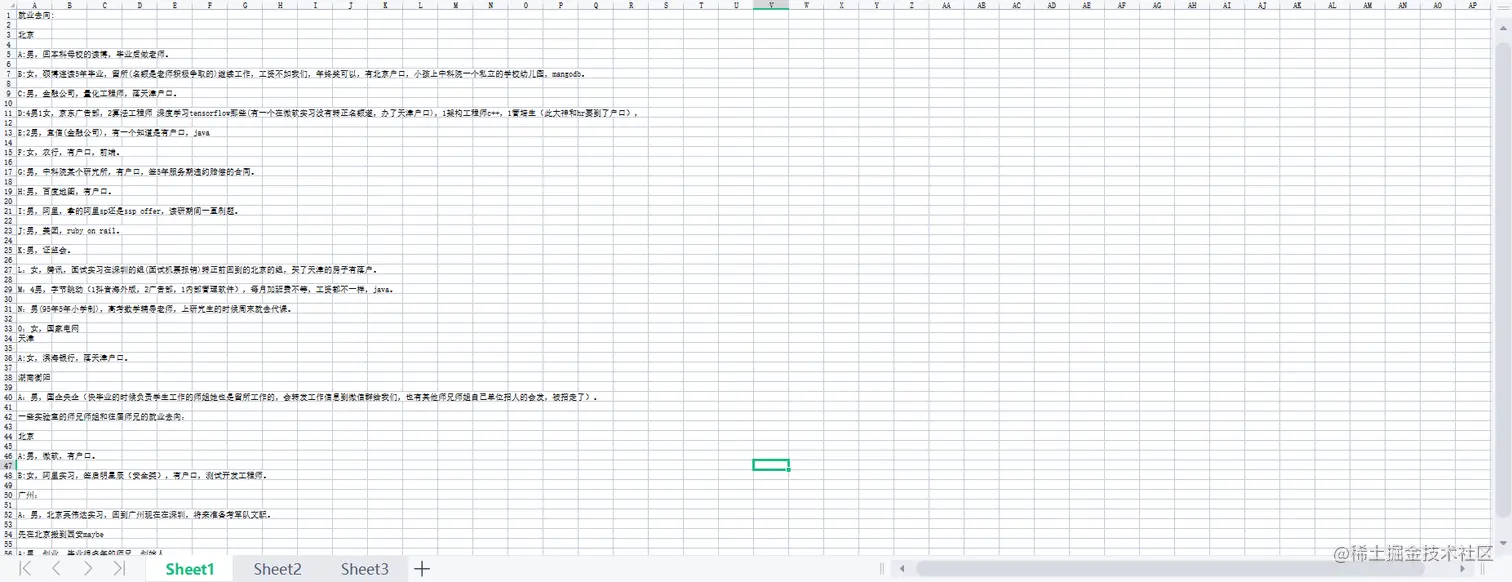This screenshot has width=1512, height=582.
Task: Click the row 5 cell starting 'A:男,回本科母校'
Action: tap(94, 54)
